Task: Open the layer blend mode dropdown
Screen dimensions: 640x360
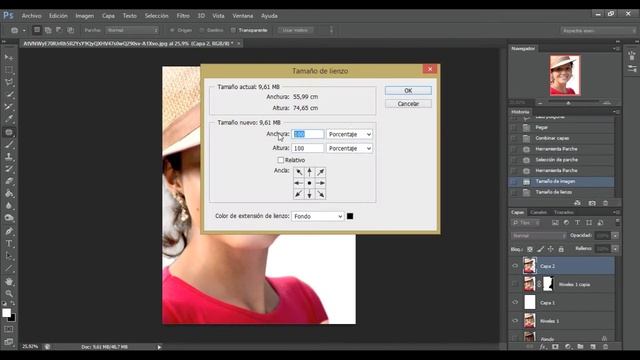Action: pos(538,236)
